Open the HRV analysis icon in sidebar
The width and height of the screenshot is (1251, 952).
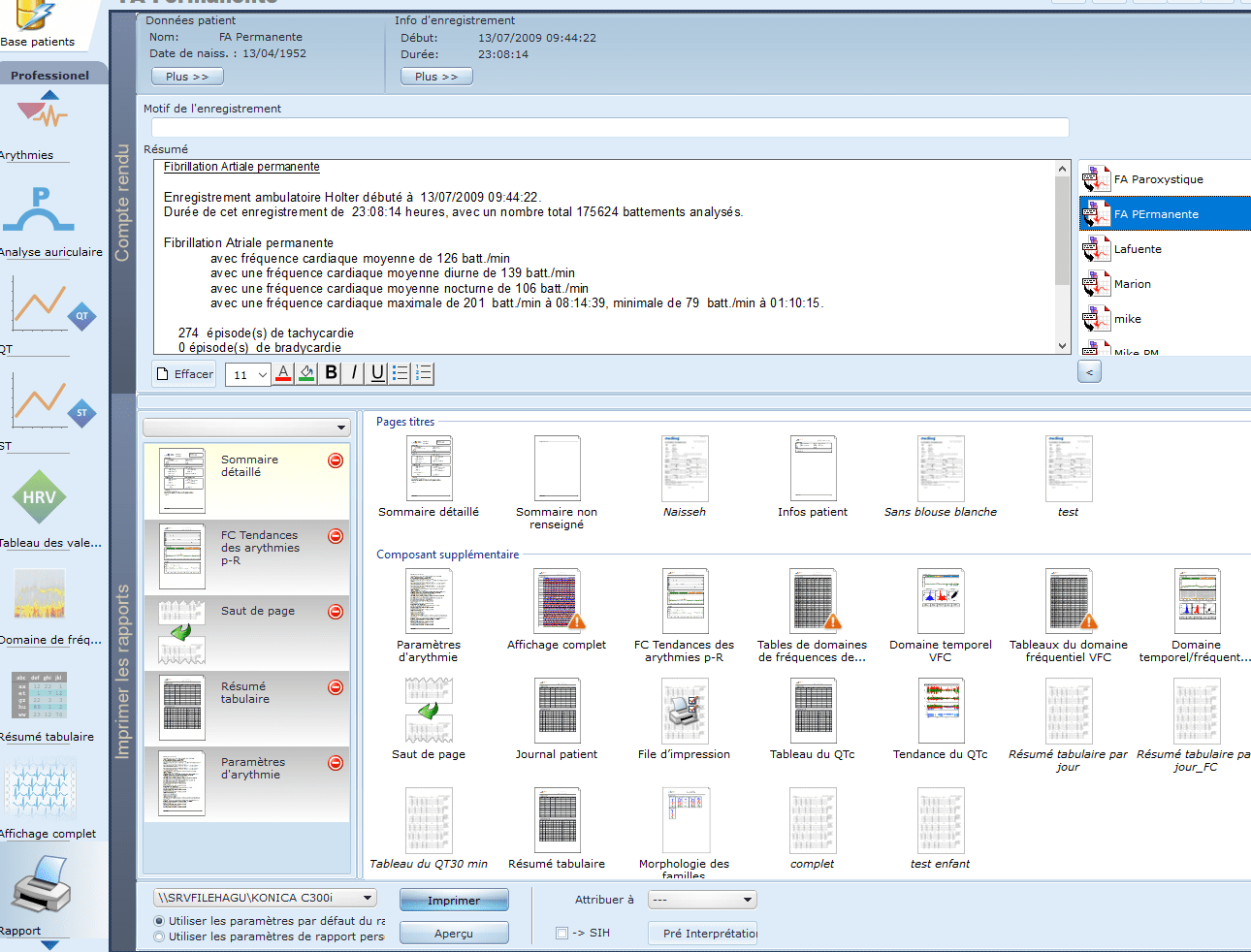(x=39, y=497)
